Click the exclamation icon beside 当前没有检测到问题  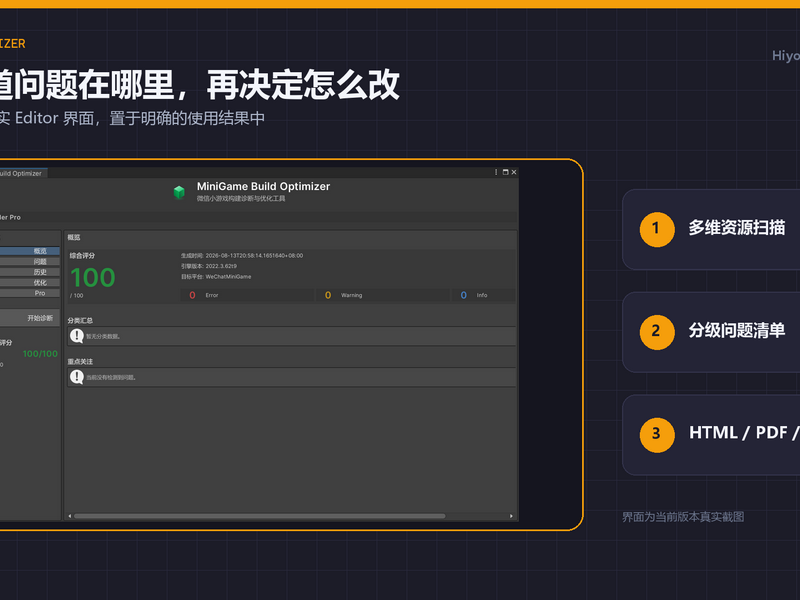(x=77, y=377)
